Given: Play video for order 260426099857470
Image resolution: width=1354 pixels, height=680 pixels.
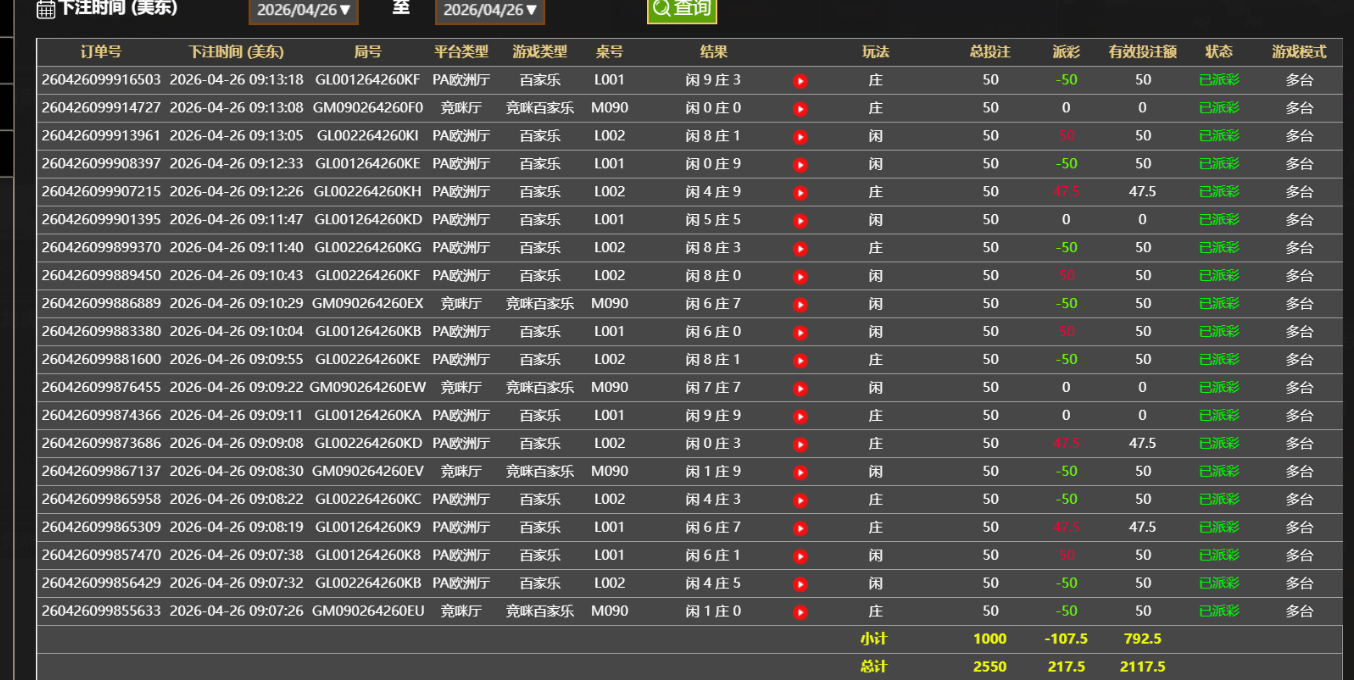Looking at the screenshot, I should tap(800, 557).
